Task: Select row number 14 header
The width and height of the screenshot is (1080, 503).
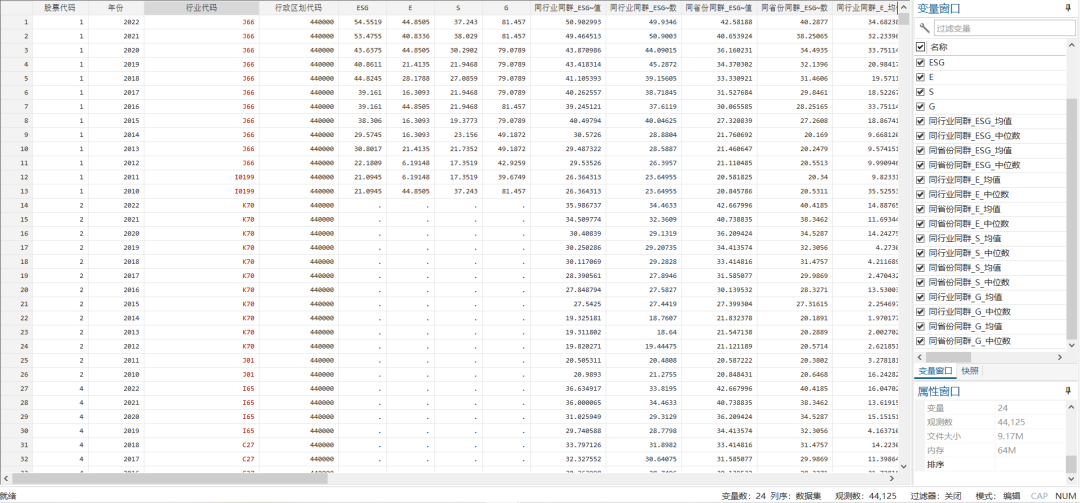Action: [16, 205]
